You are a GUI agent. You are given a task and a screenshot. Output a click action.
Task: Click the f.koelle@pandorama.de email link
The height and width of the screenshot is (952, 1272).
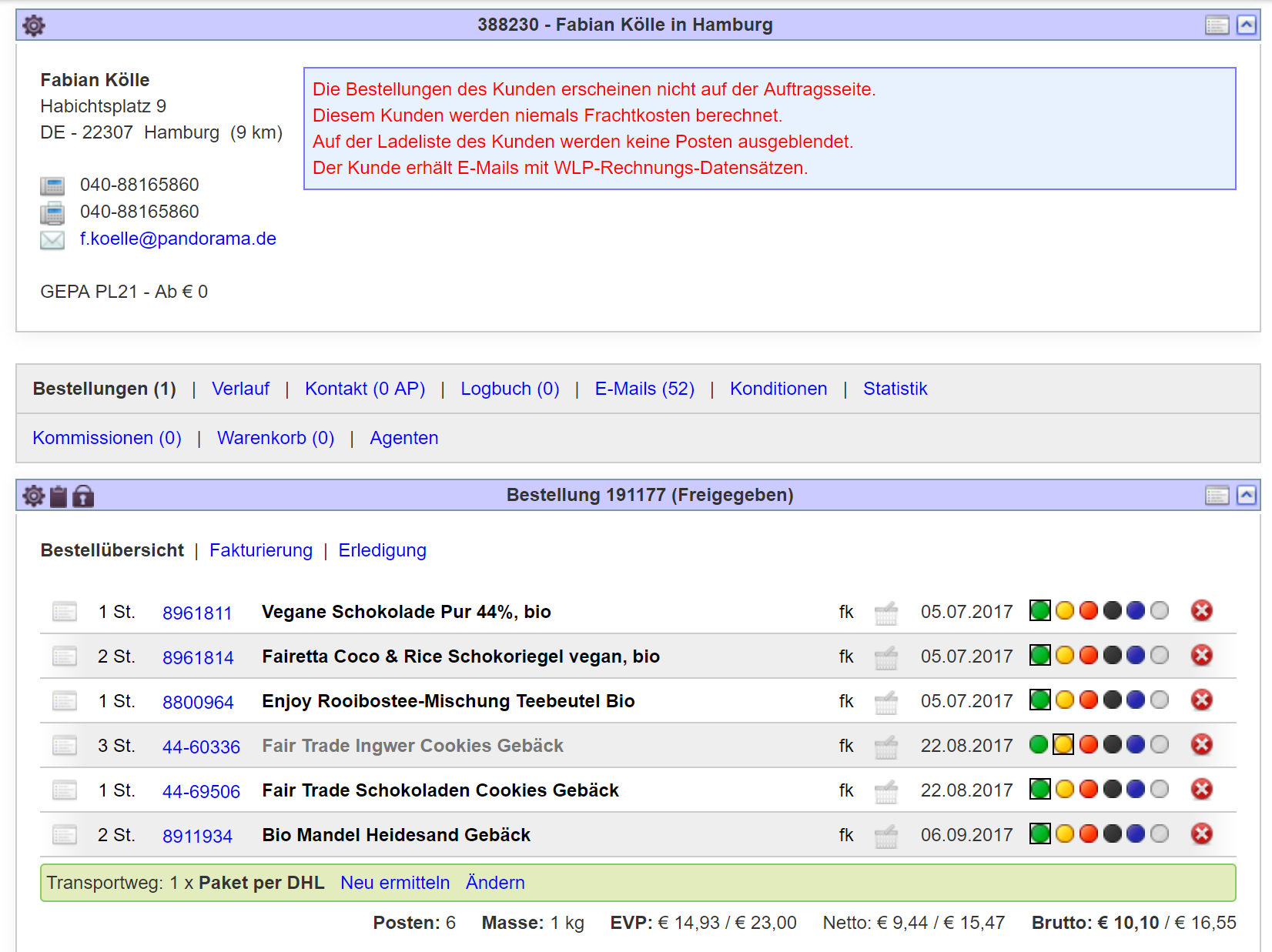pos(178,239)
